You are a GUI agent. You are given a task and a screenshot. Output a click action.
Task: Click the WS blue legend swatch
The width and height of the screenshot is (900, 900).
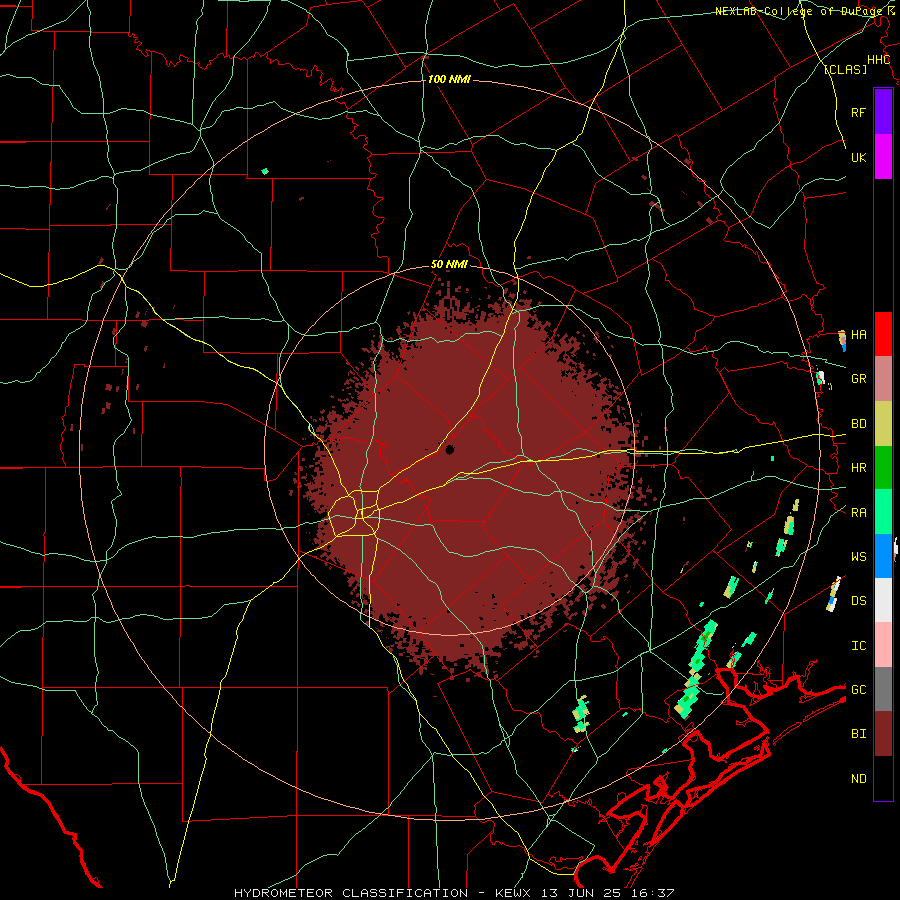(883, 556)
